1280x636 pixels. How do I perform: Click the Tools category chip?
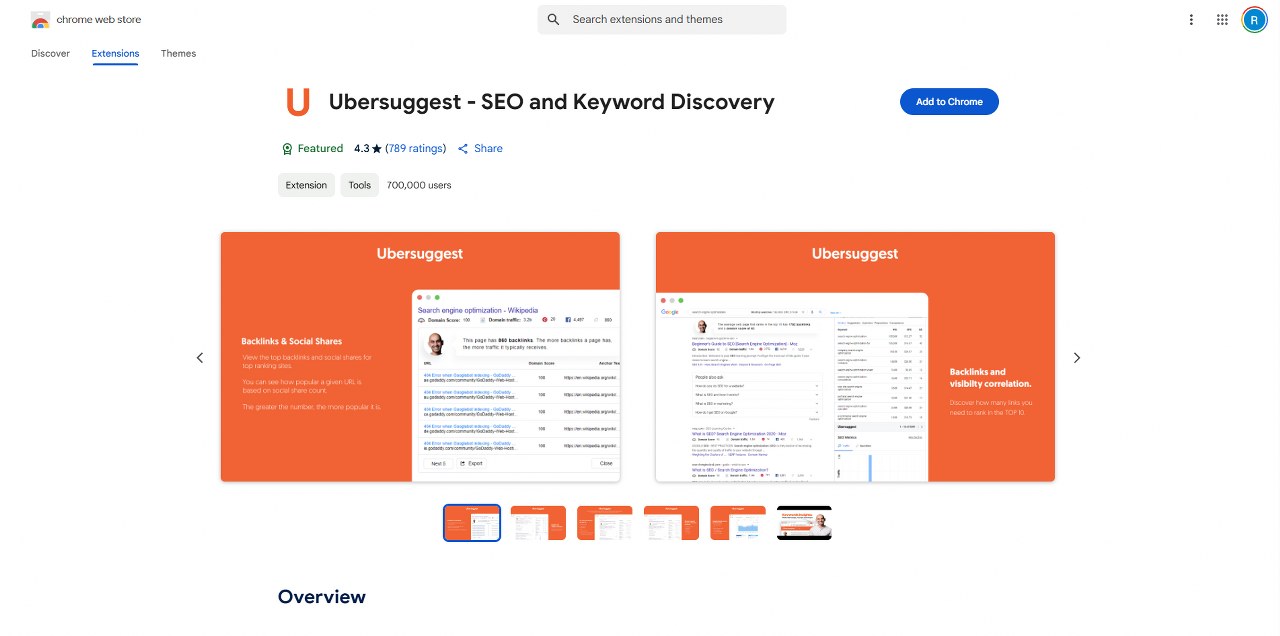click(360, 185)
